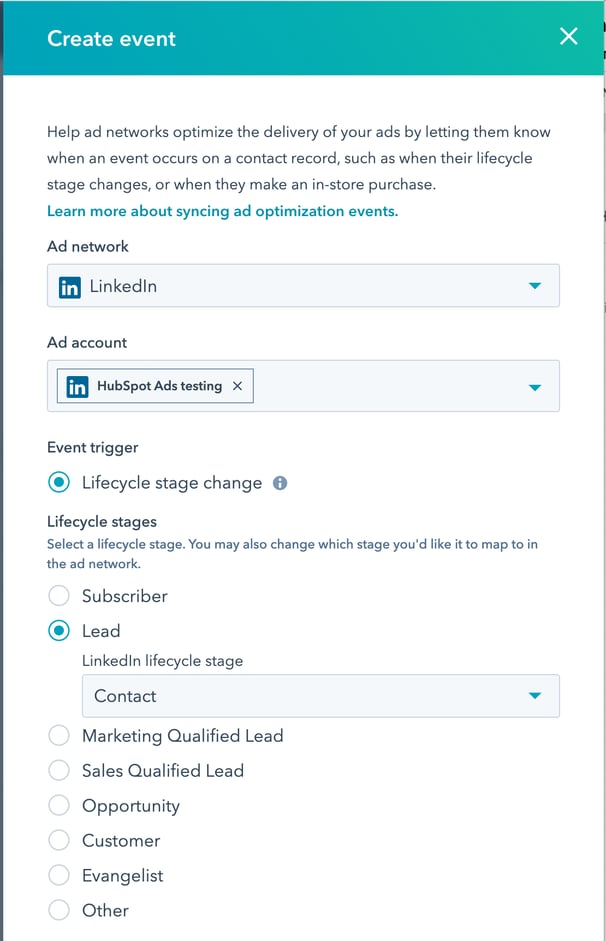Select the Evangelist lifecycle stage
The image size is (606, 941).
click(60, 876)
